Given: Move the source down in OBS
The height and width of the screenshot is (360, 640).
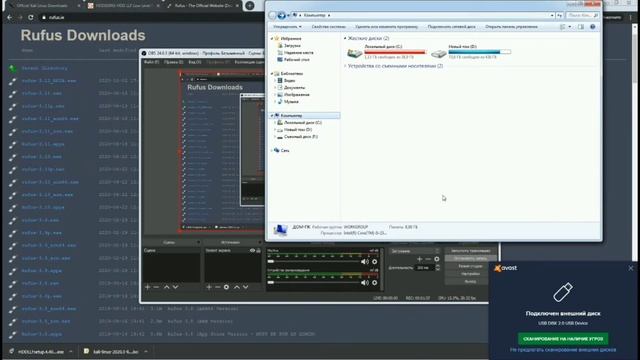Looking at the screenshot, I should point(246,287).
